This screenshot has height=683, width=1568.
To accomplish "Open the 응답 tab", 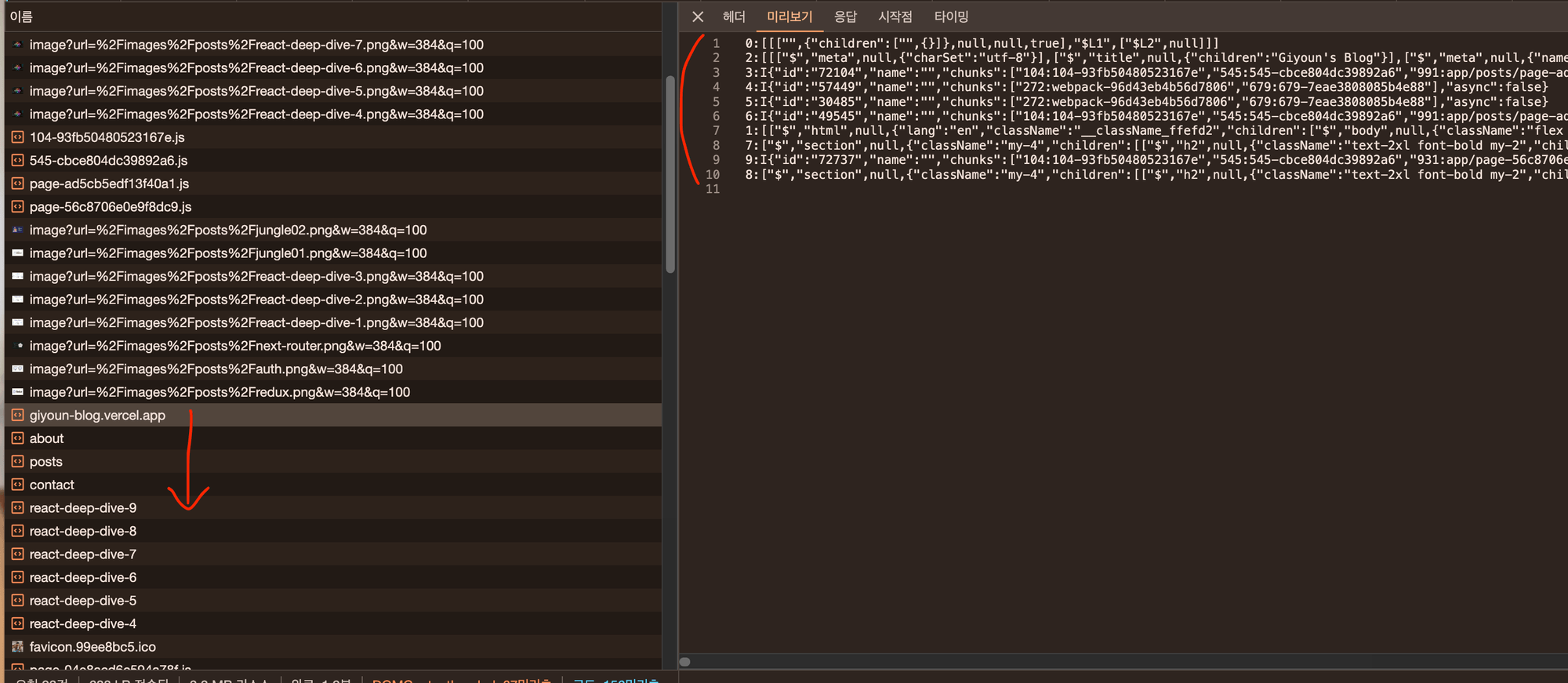I will click(845, 16).
